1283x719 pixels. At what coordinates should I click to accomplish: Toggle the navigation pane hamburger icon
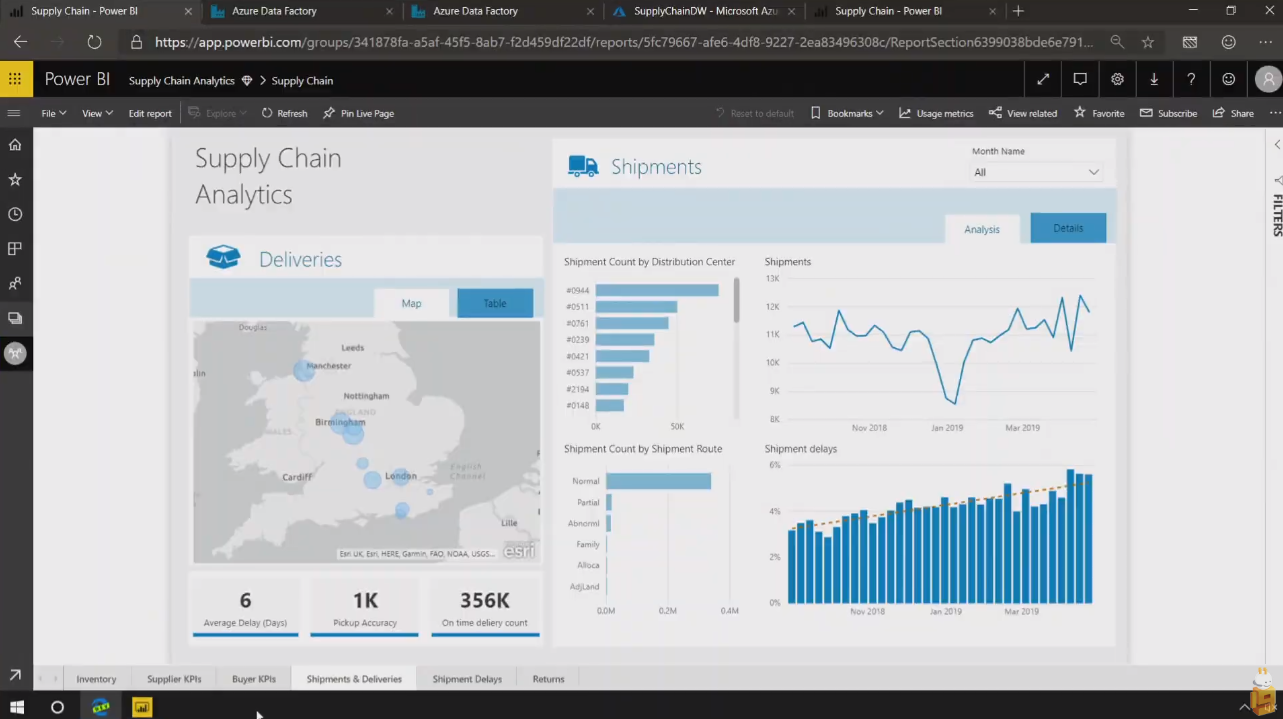[x=14, y=113]
